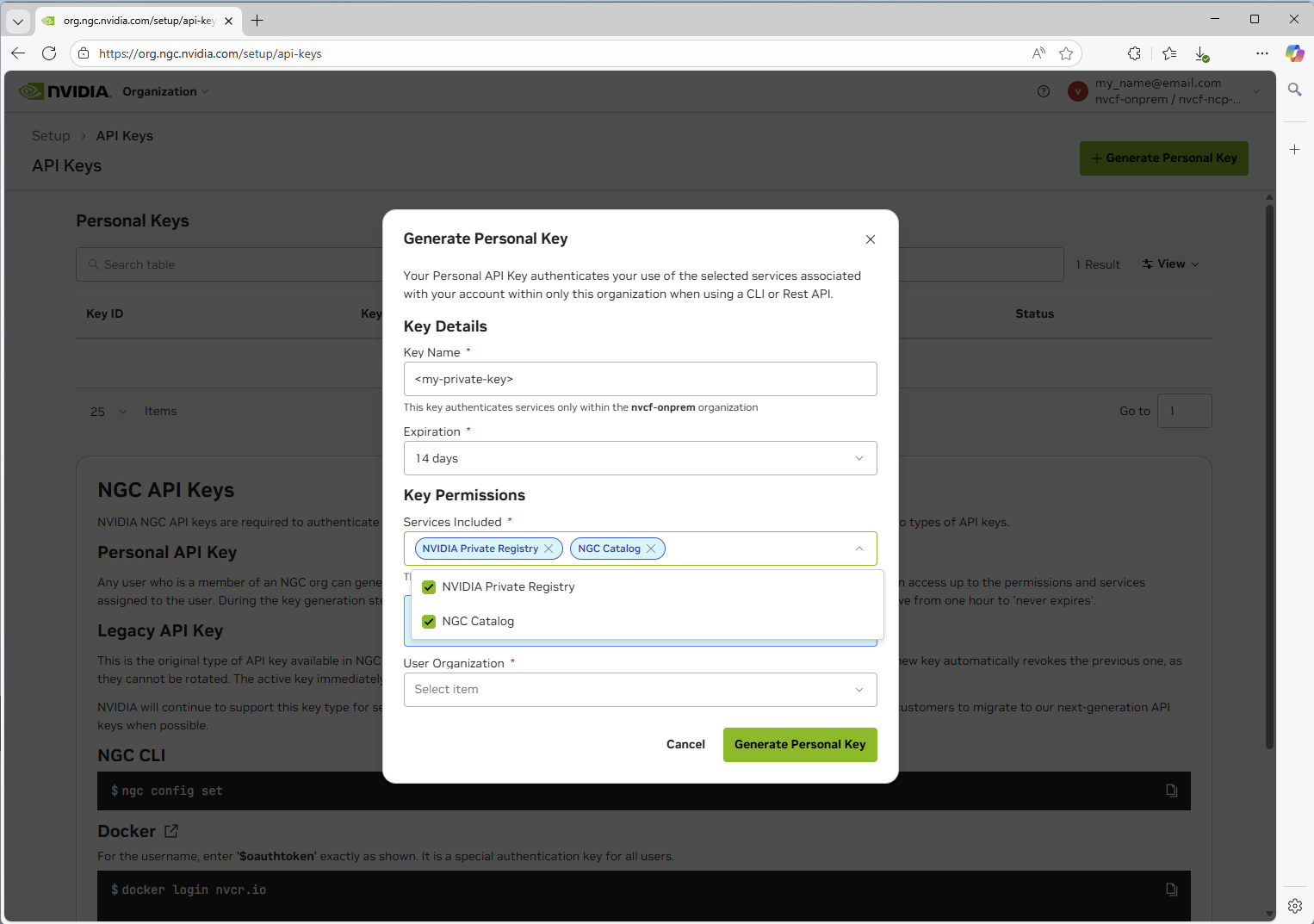Copy the ngc config set command
The image size is (1314, 924).
[1171, 790]
